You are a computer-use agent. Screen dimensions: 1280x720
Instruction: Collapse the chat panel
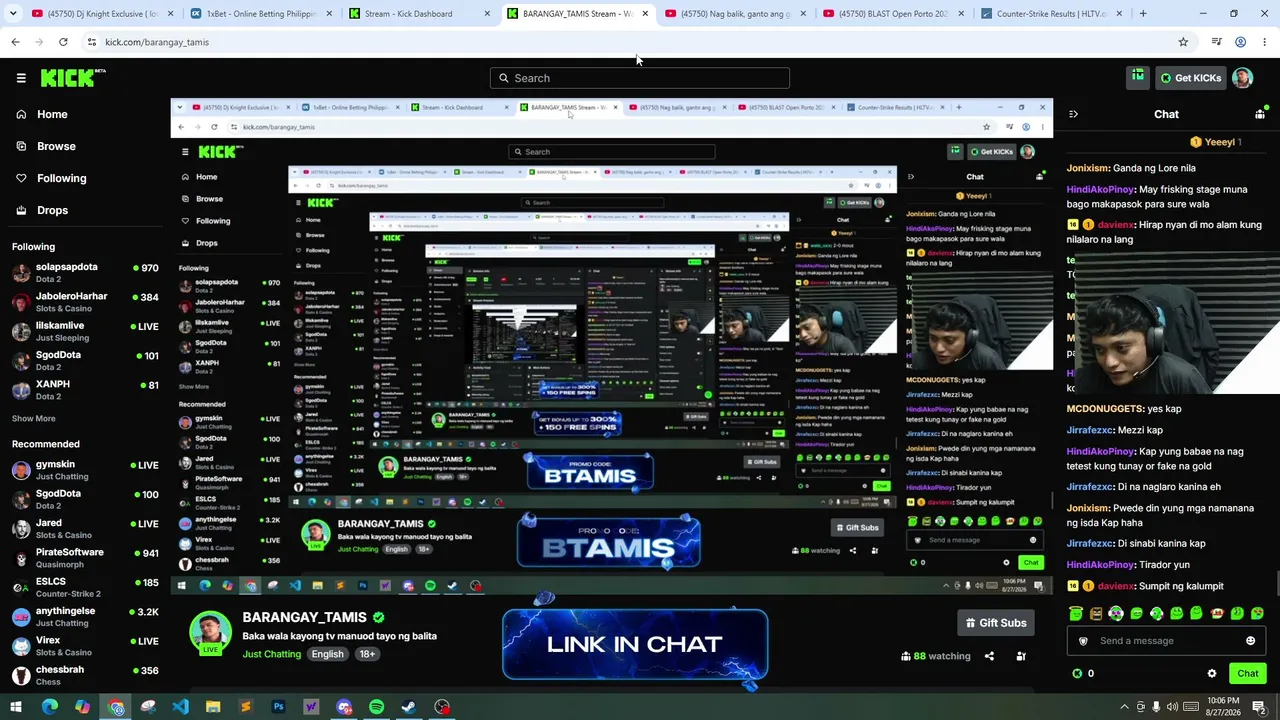click(x=1073, y=114)
